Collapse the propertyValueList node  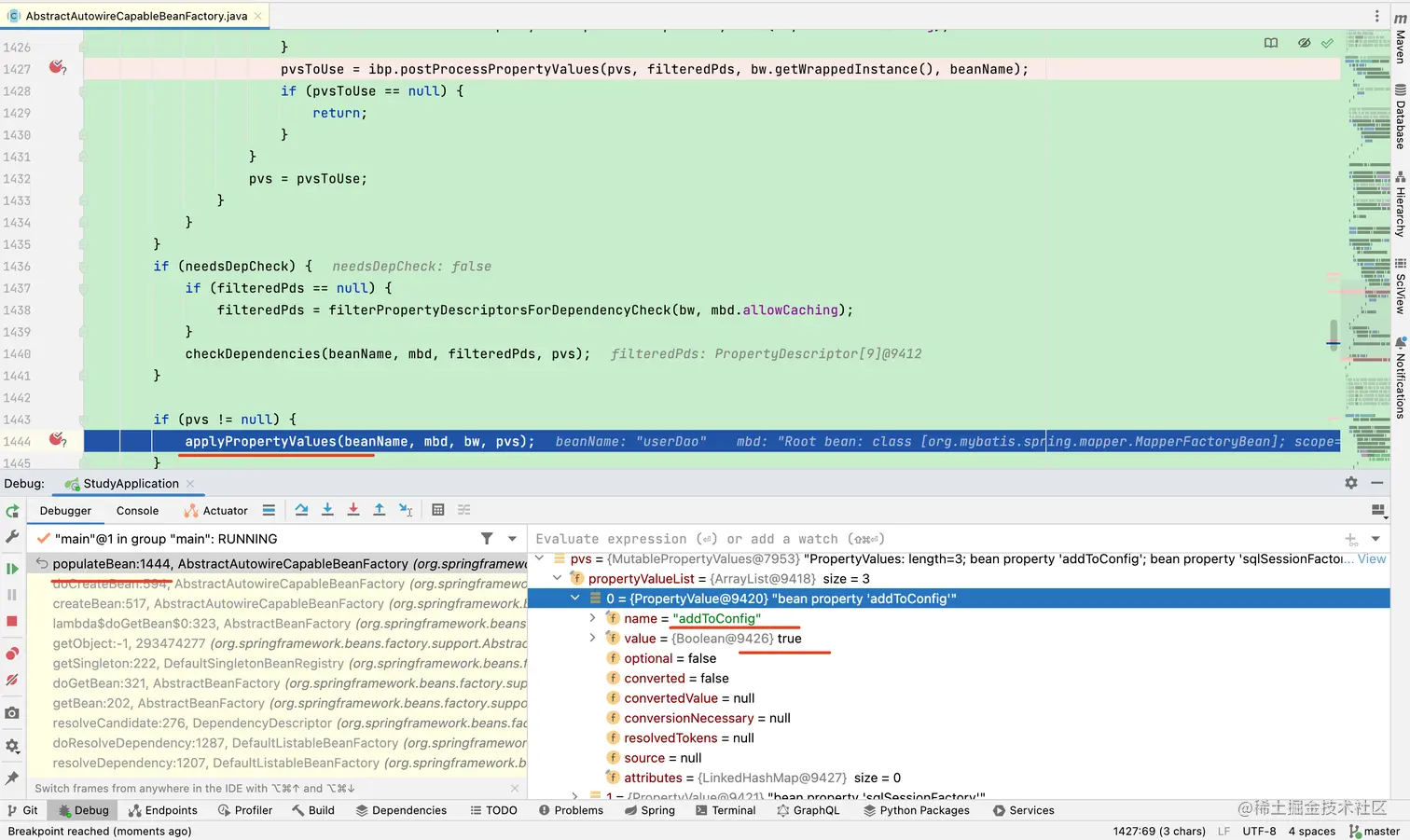pyautogui.click(x=557, y=578)
